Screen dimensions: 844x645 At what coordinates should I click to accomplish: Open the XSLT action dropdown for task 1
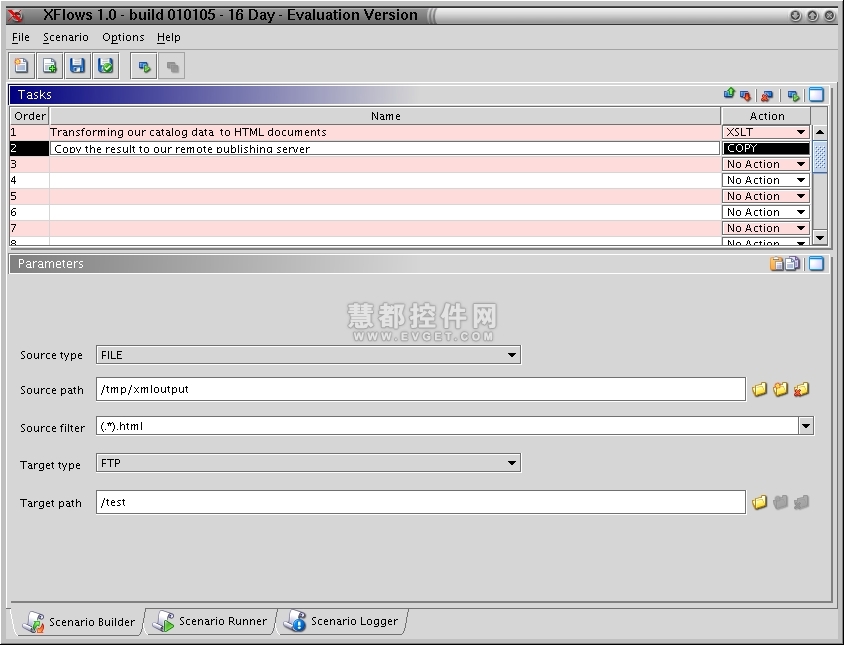coord(766,132)
